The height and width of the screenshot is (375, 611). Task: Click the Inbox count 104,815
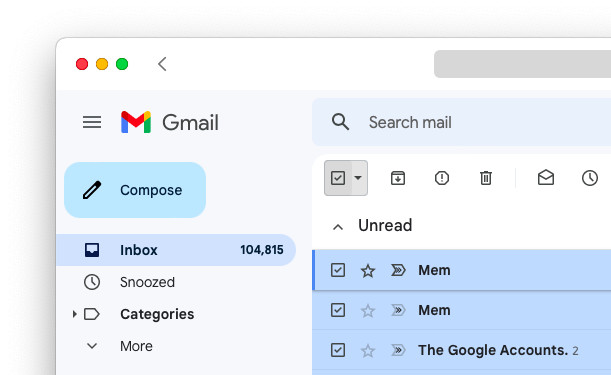[262, 250]
